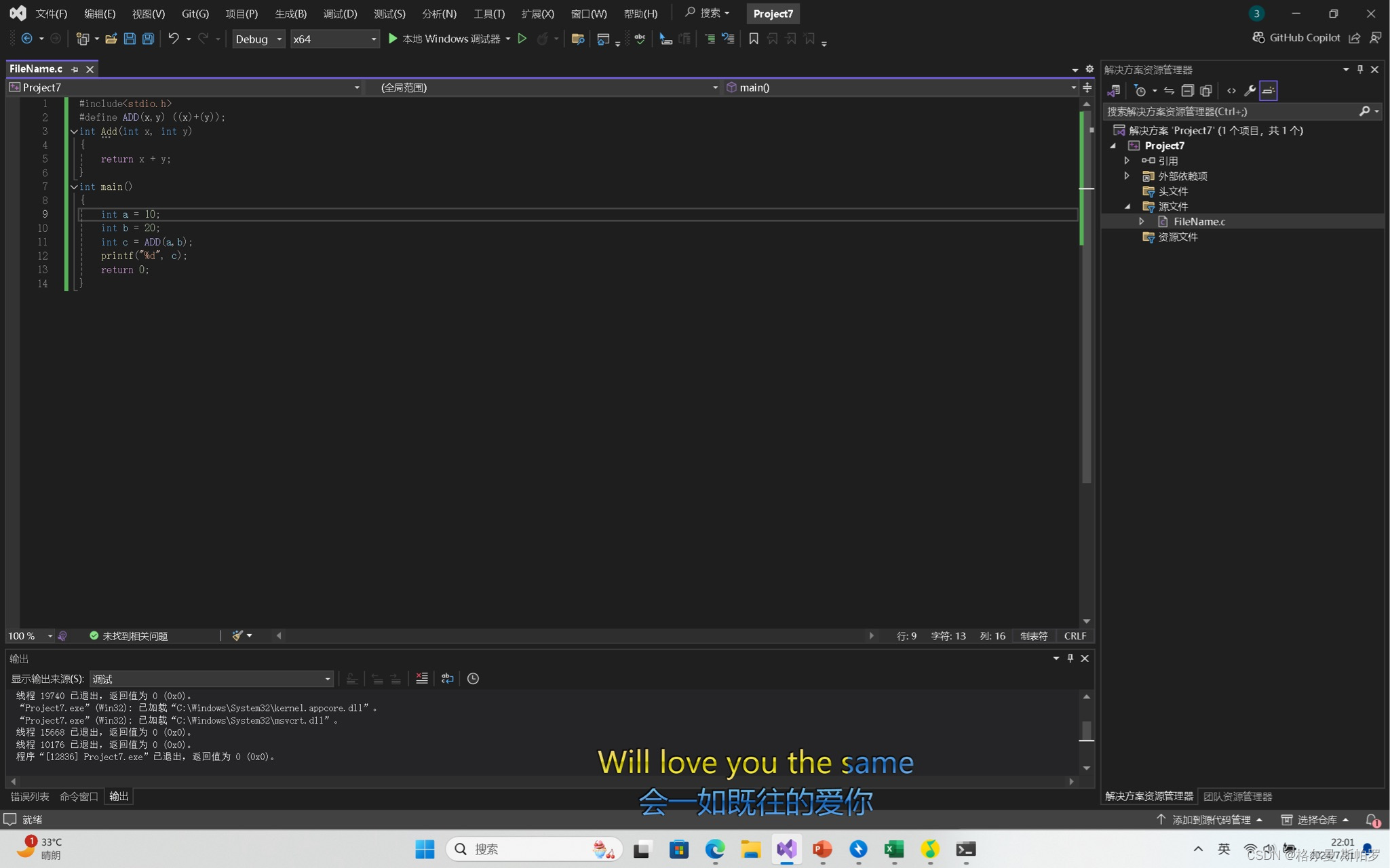Viewport: 1390px width, 868px height.
Task: Open the 100 % zoom level dropdown
Action: [x=30, y=635]
